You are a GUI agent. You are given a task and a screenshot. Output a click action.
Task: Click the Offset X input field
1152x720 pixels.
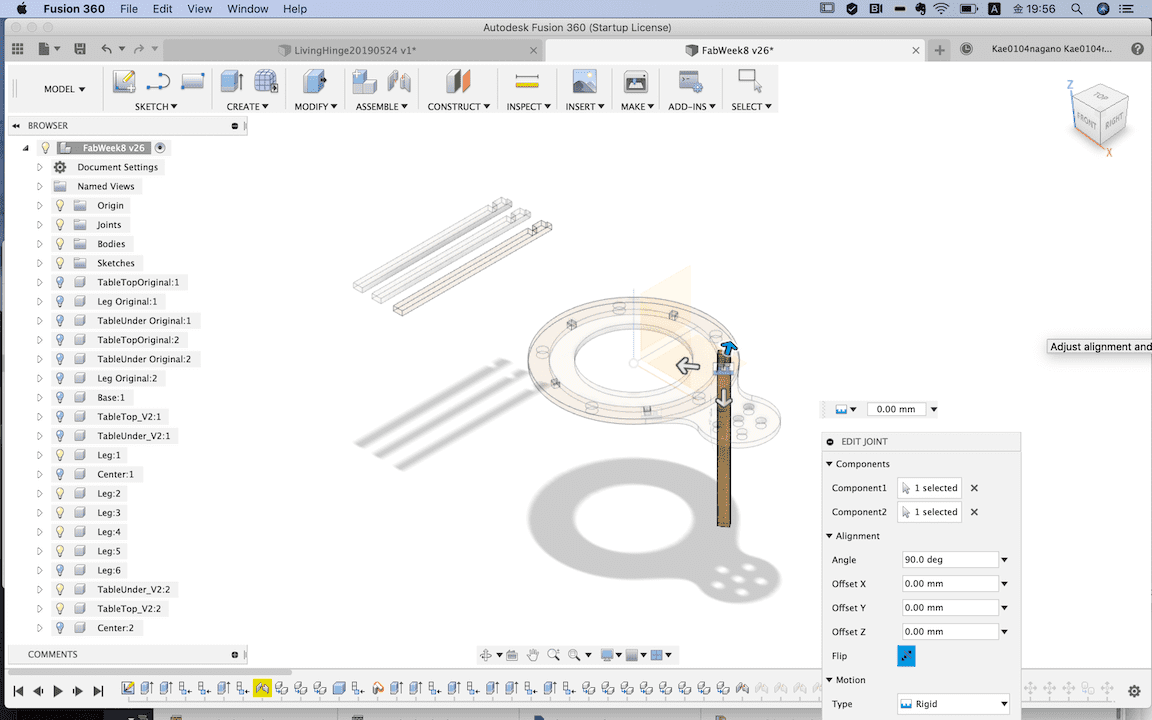(950, 584)
